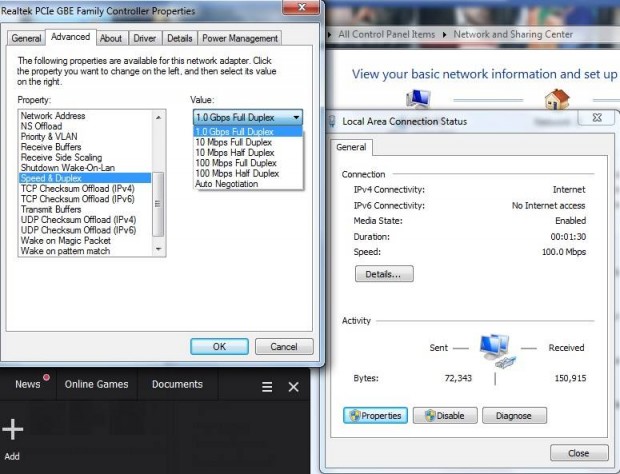Open the hamburger menu in dark panel
Screen dimensions: 620x474
[x=267, y=387]
